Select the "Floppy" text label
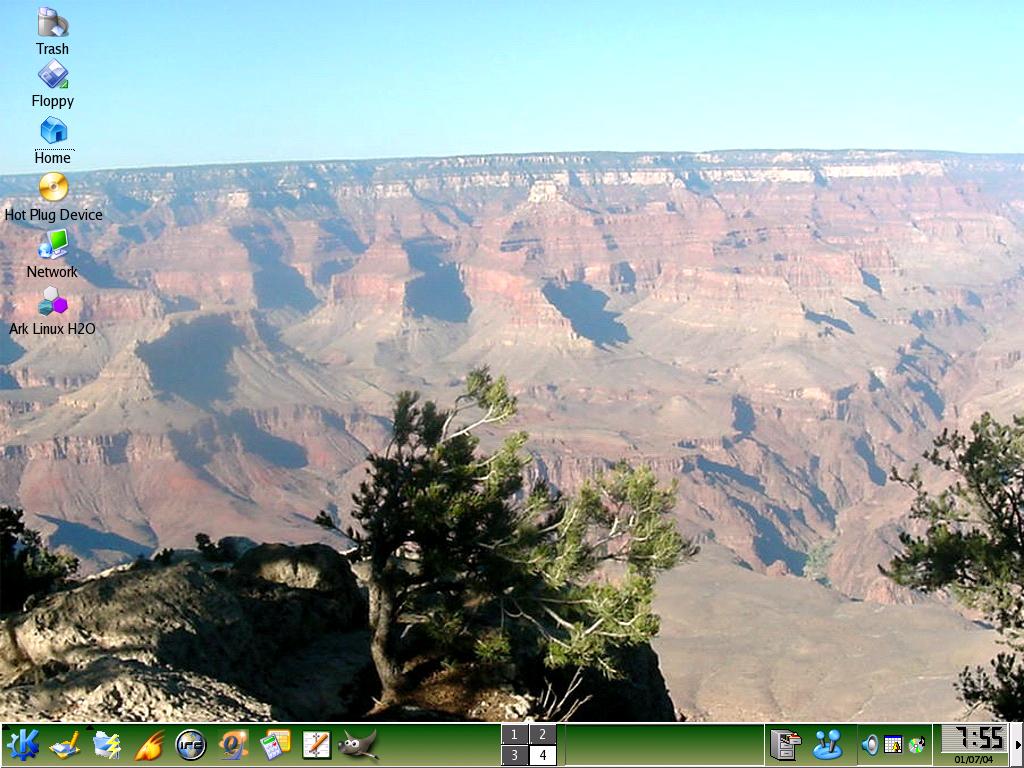 click(53, 101)
